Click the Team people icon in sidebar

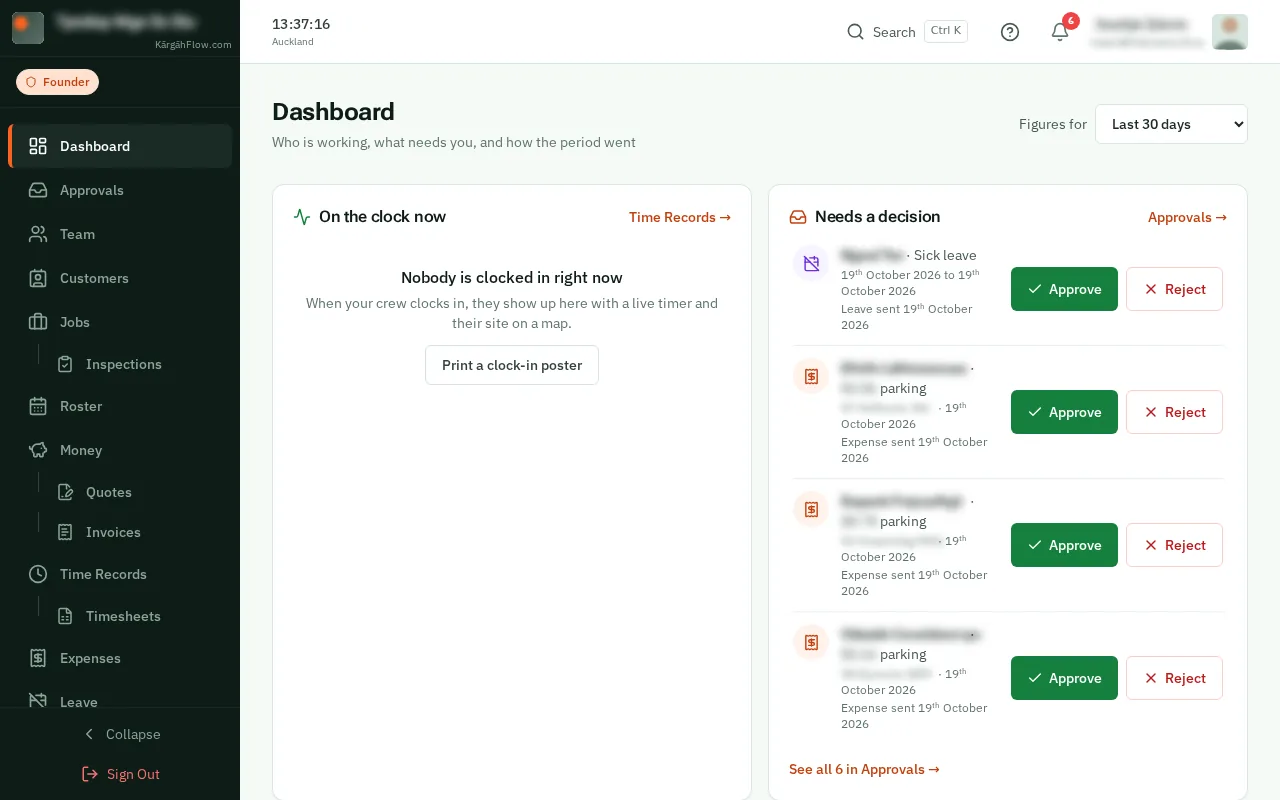38,234
